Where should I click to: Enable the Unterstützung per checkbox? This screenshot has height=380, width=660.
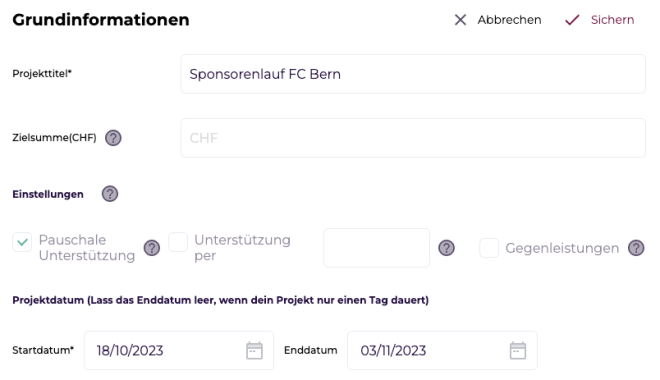(178, 242)
